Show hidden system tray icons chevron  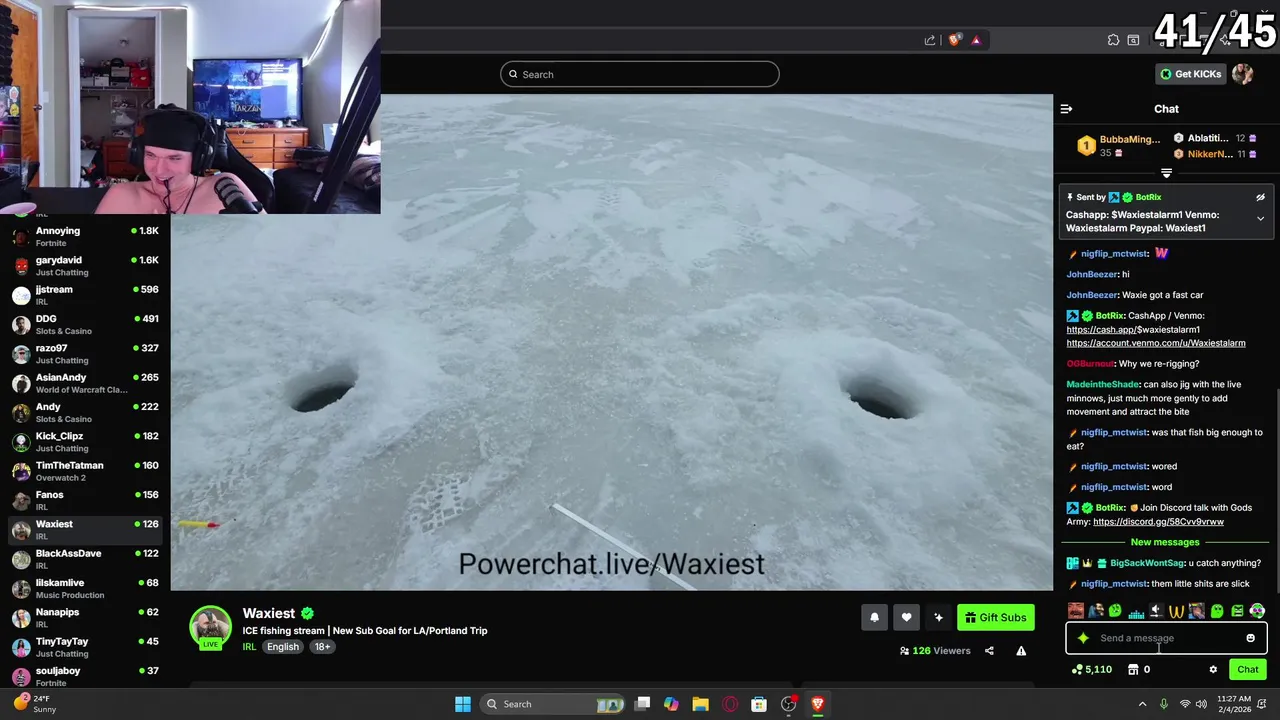point(1142,704)
